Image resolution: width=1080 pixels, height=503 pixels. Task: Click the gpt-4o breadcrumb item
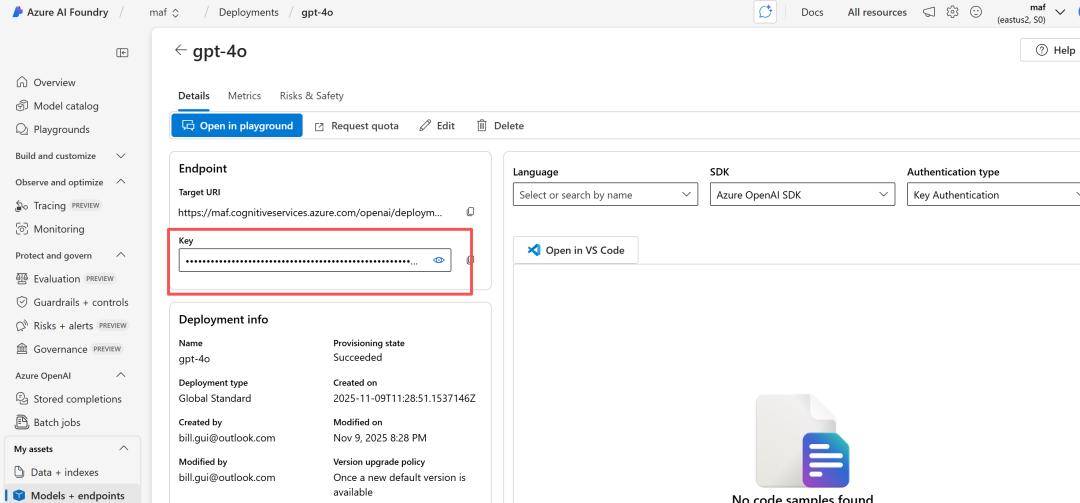(x=317, y=12)
